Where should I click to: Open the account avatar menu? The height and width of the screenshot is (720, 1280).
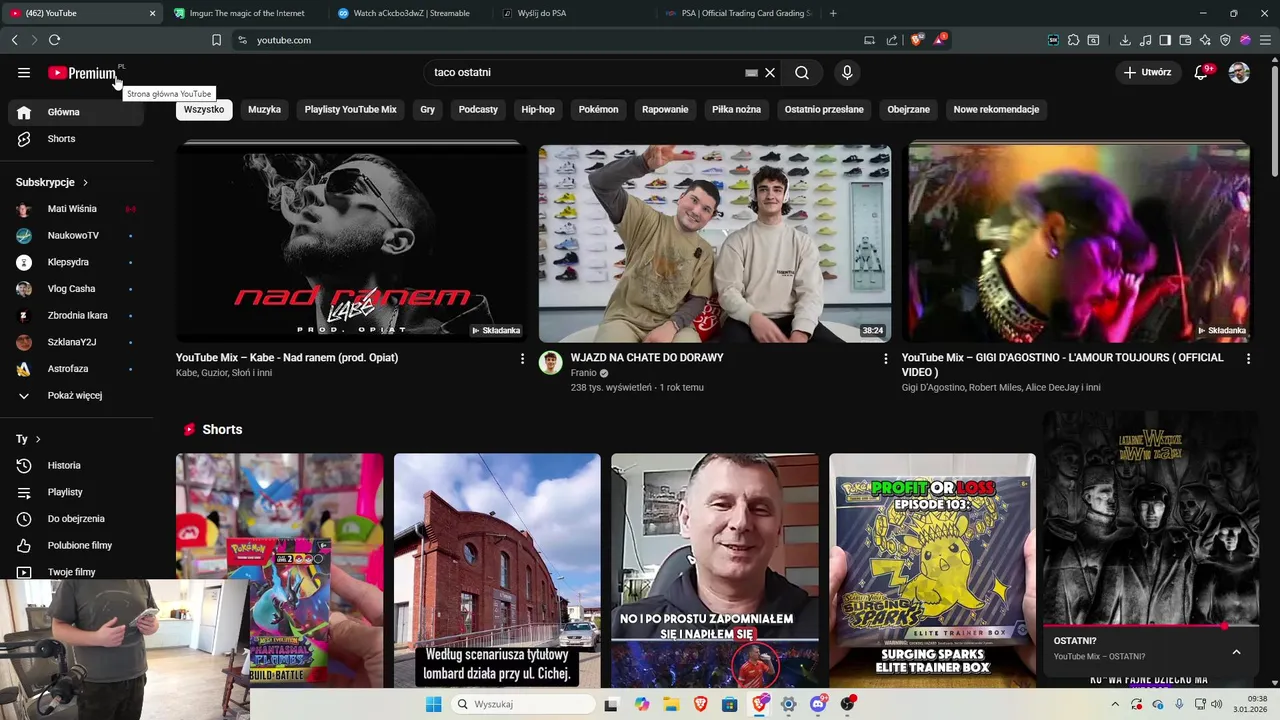(1239, 72)
